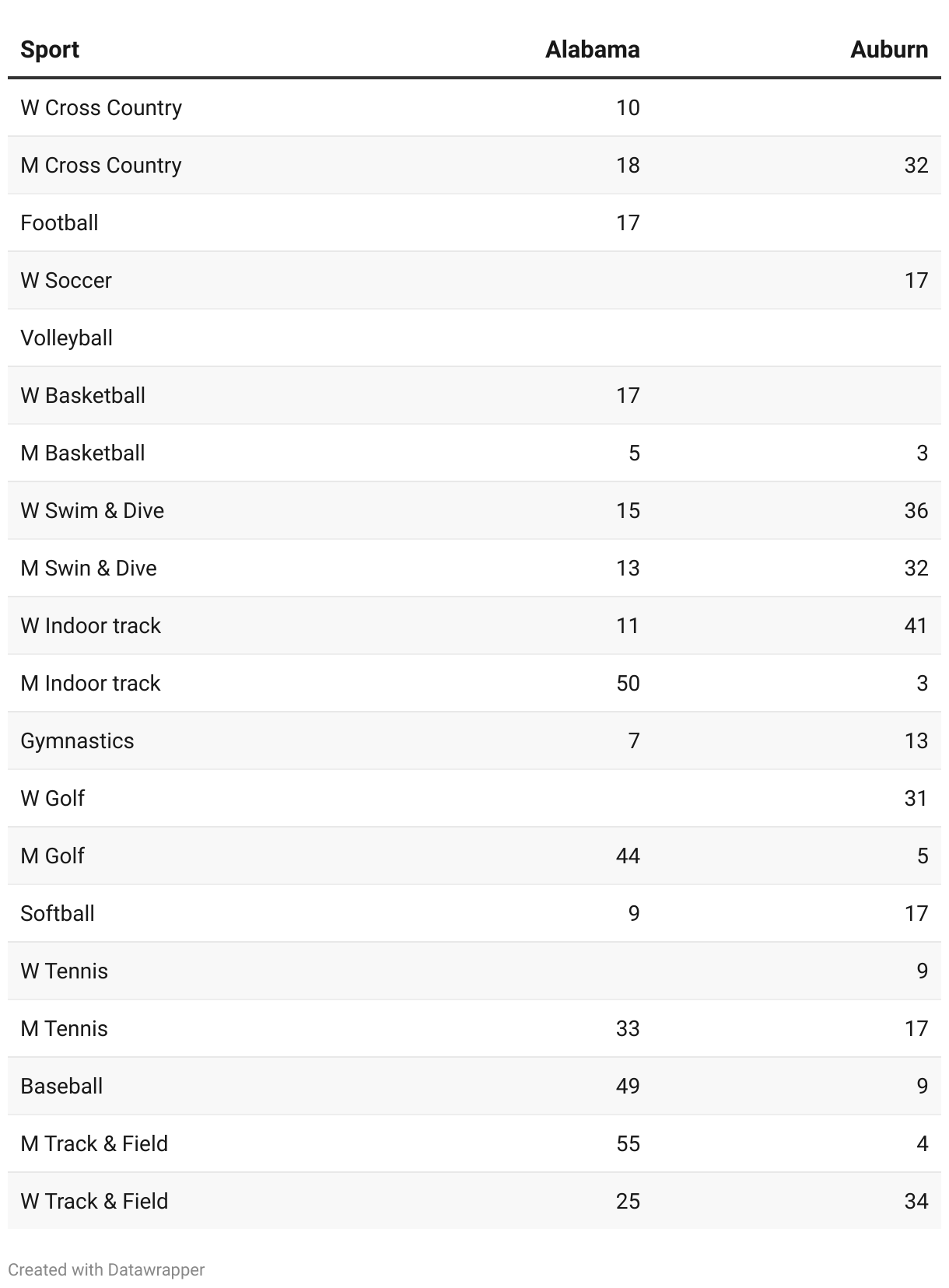Viewport: 949px width, 1288px height.
Task: Click the M Basketball row label
Action: (x=82, y=453)
